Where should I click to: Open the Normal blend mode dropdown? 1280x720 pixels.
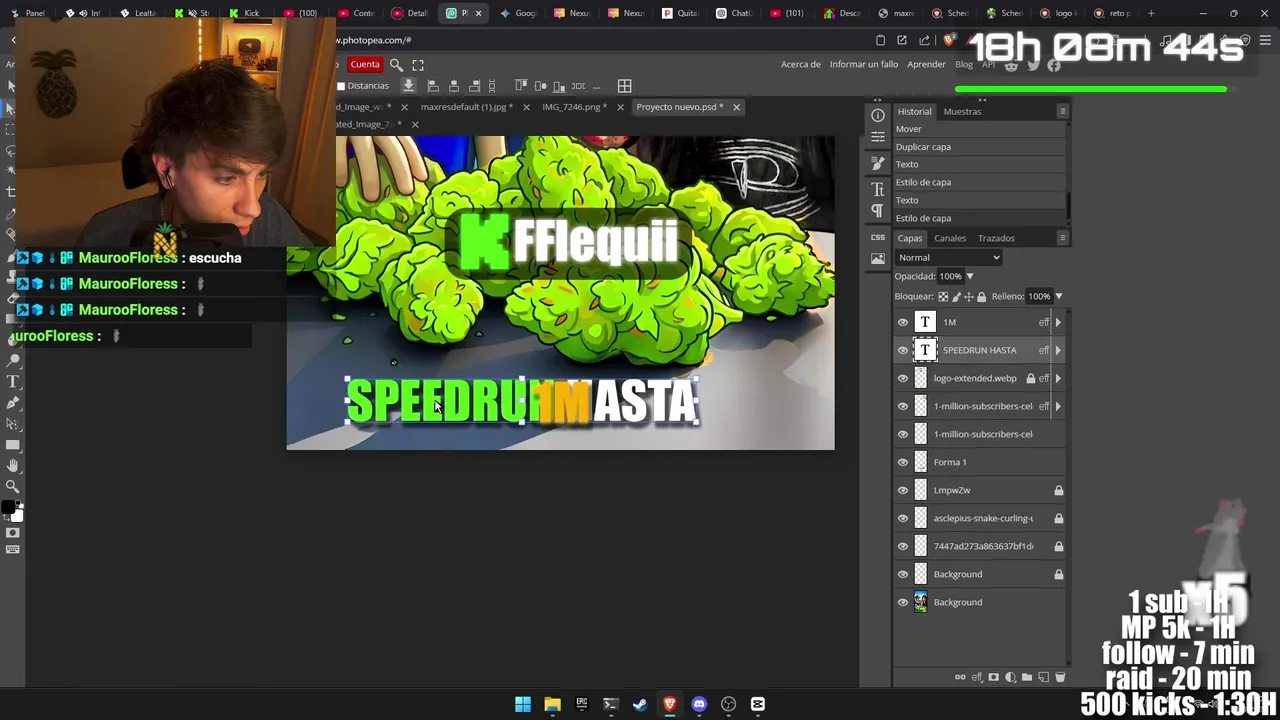click(948, 257)
